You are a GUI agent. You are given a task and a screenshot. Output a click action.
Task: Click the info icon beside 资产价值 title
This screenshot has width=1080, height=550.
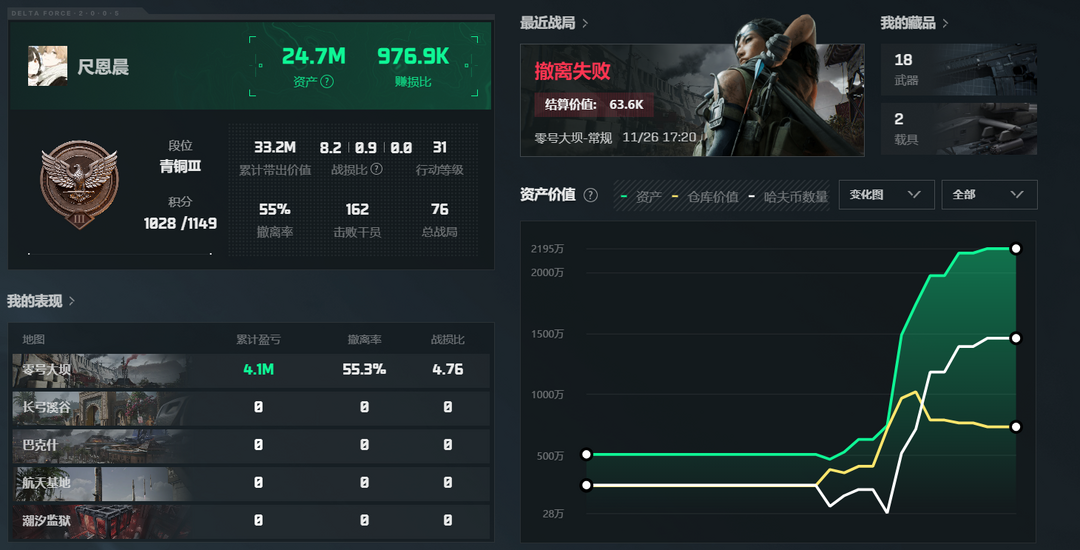tap(591, 195)
